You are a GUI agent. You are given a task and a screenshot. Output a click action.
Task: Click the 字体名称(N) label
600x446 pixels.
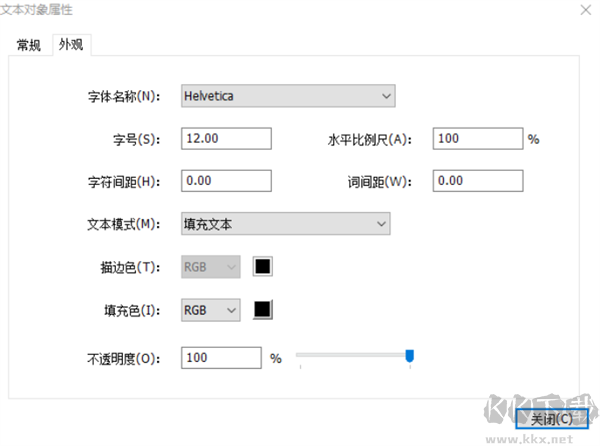tap(124, 97)
